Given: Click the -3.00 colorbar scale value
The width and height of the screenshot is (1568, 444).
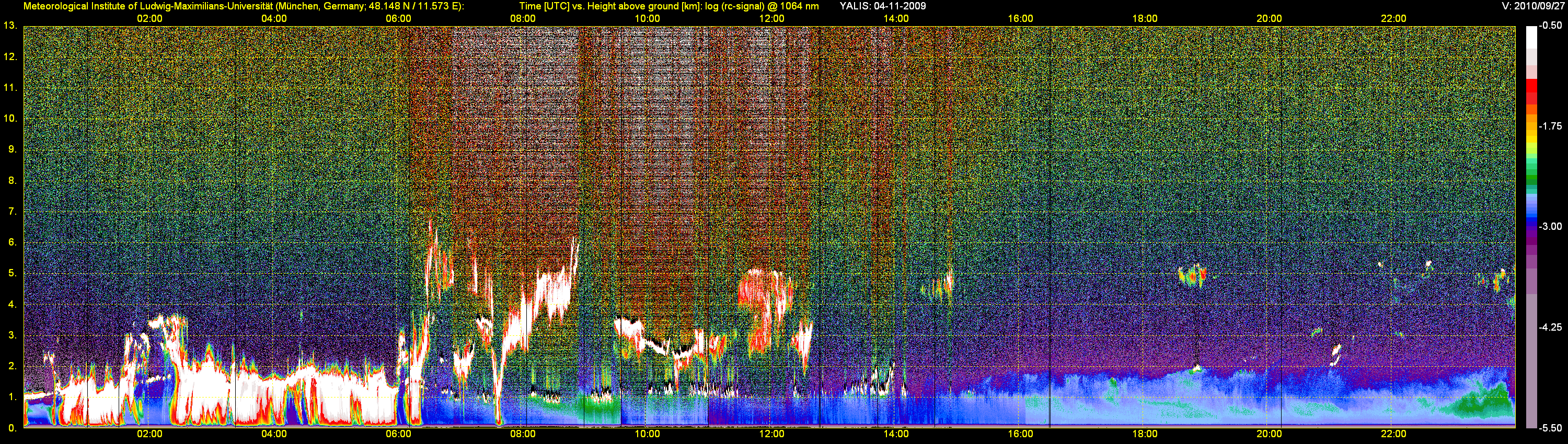Looking at the screenshot, I should pos(1550,226).
